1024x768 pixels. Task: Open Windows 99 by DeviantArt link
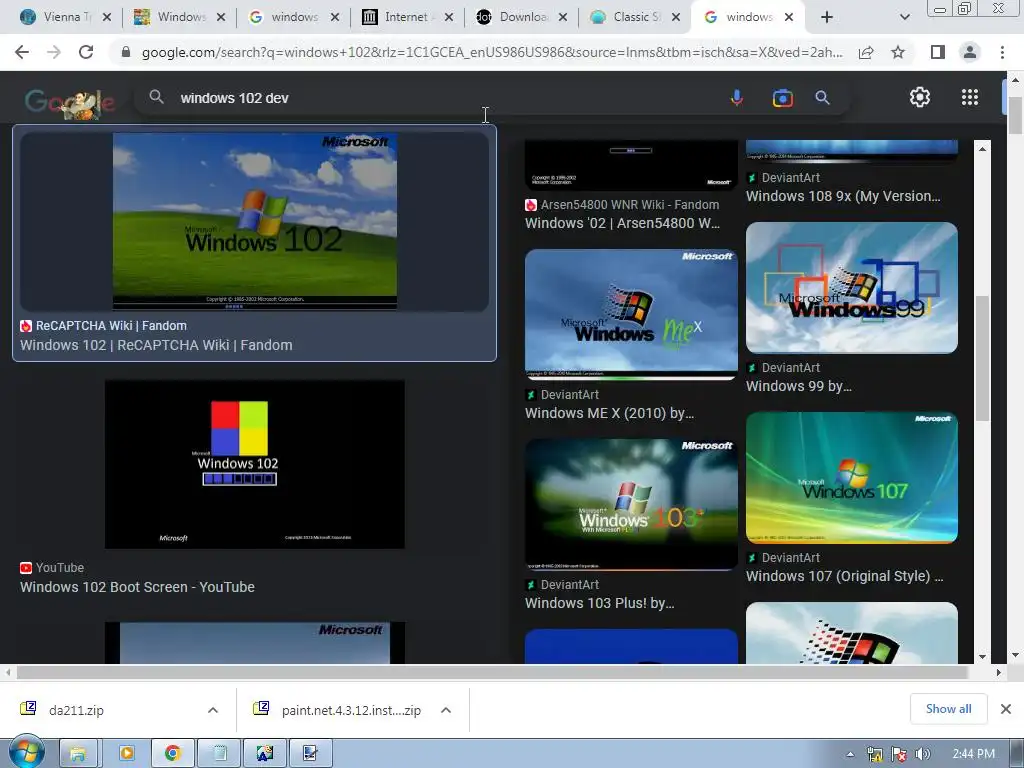tap(799, 386)
